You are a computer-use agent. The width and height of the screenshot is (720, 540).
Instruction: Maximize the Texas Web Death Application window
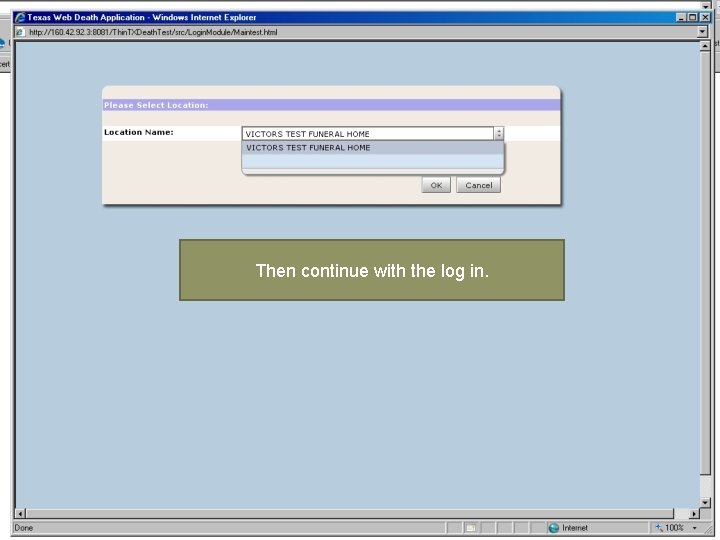tap(692, 17)
